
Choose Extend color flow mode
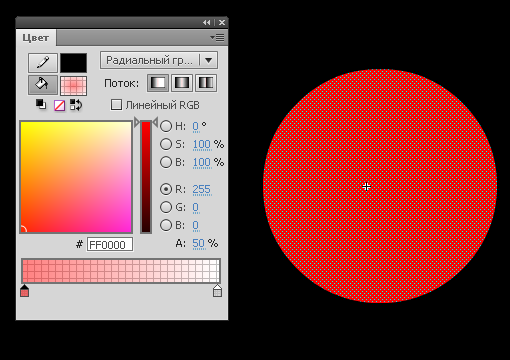click(x=158, y=83)
